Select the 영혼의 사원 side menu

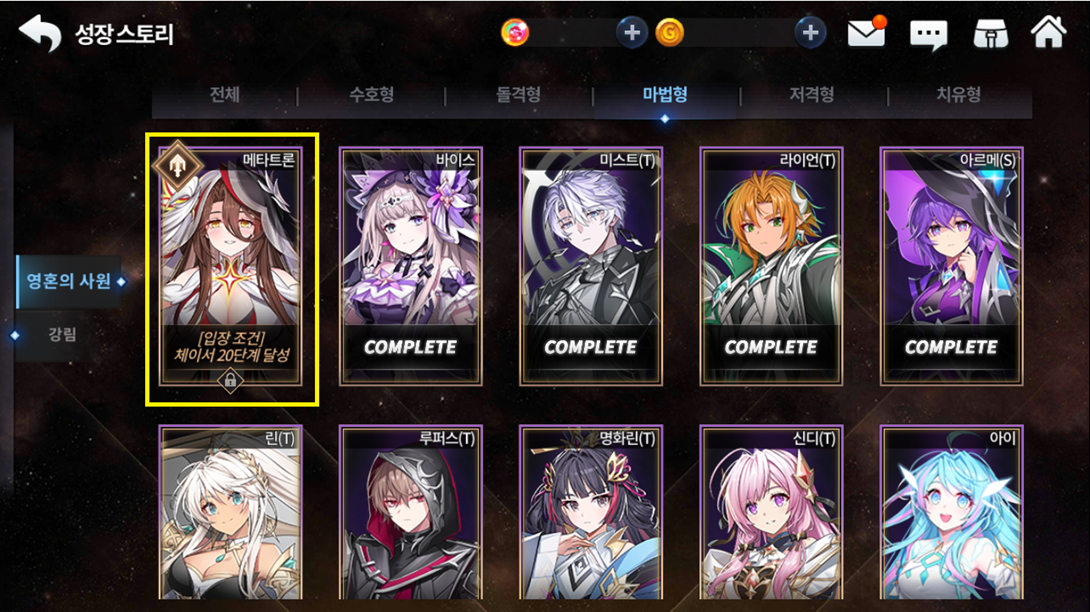(69, 282)
